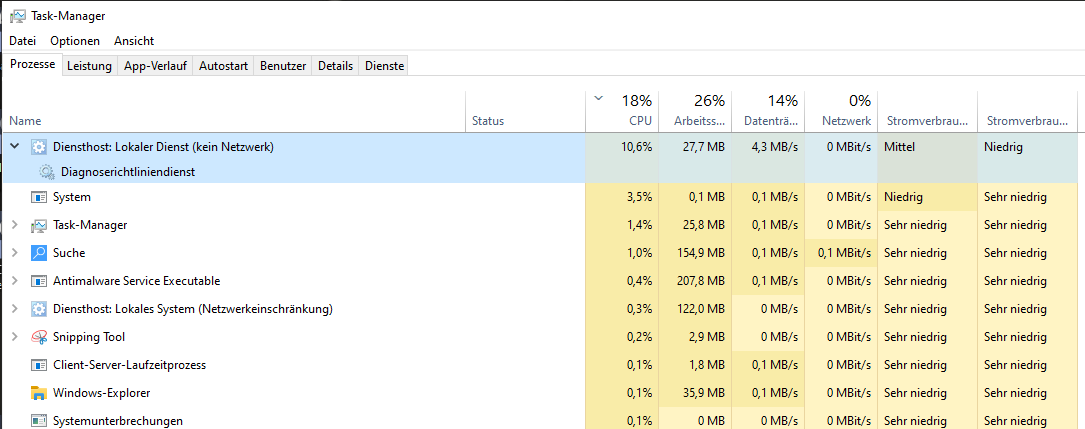
Task: Click the Snipping Tool scissors icon
Action: tap(39, 337)
